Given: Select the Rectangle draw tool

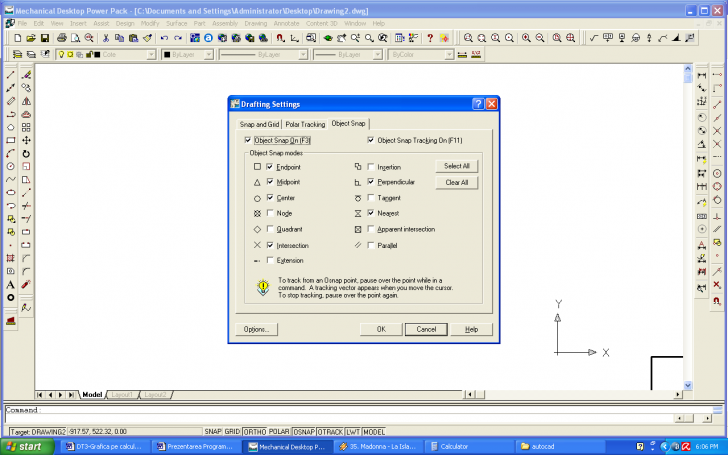Looking at the screenshot, I should pos(11,140).
